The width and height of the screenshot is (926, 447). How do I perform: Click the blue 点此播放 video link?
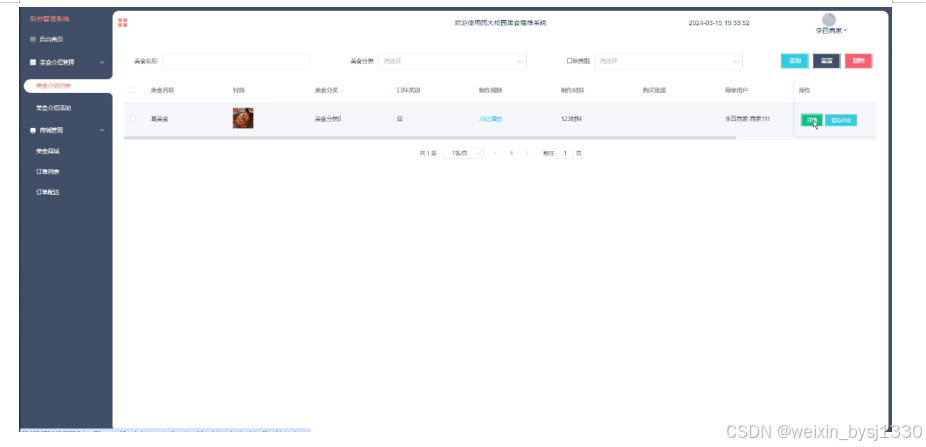tap(490, 119)
